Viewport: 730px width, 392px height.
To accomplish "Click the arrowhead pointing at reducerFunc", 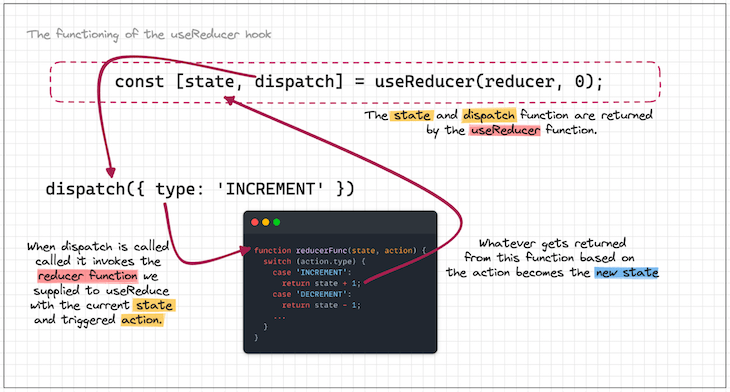I will [x=246, y=250].
